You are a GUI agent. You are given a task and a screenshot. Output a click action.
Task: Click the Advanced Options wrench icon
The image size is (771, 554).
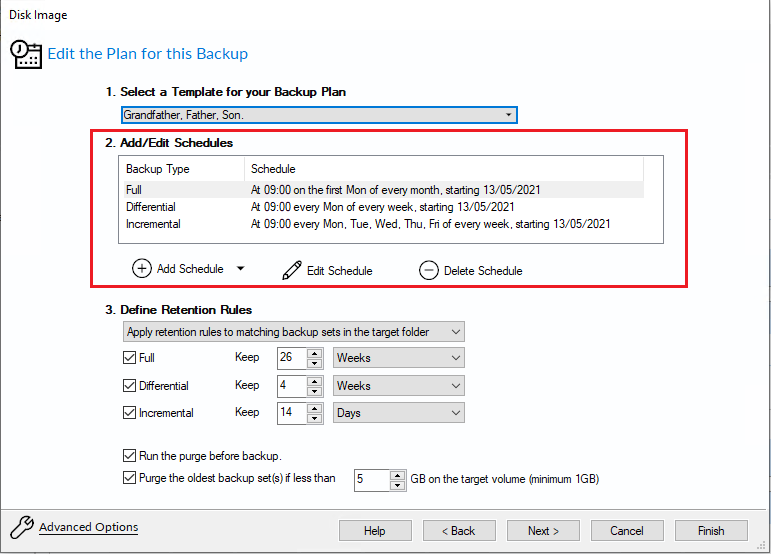point(22,527)
